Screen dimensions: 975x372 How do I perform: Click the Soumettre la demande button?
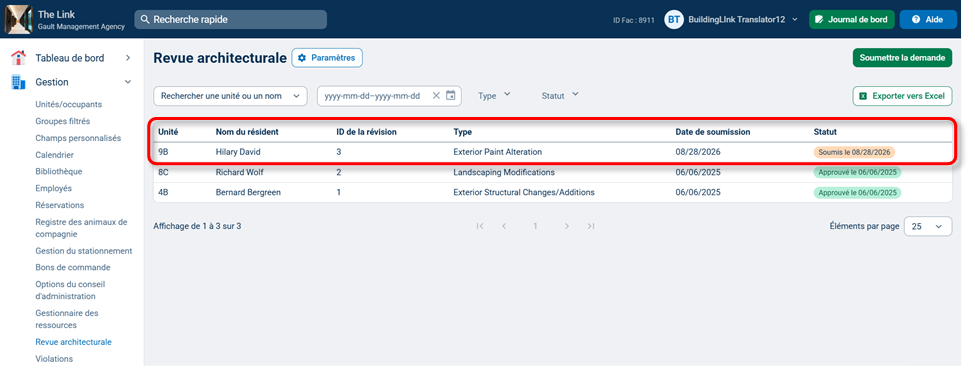pos(902,58)
